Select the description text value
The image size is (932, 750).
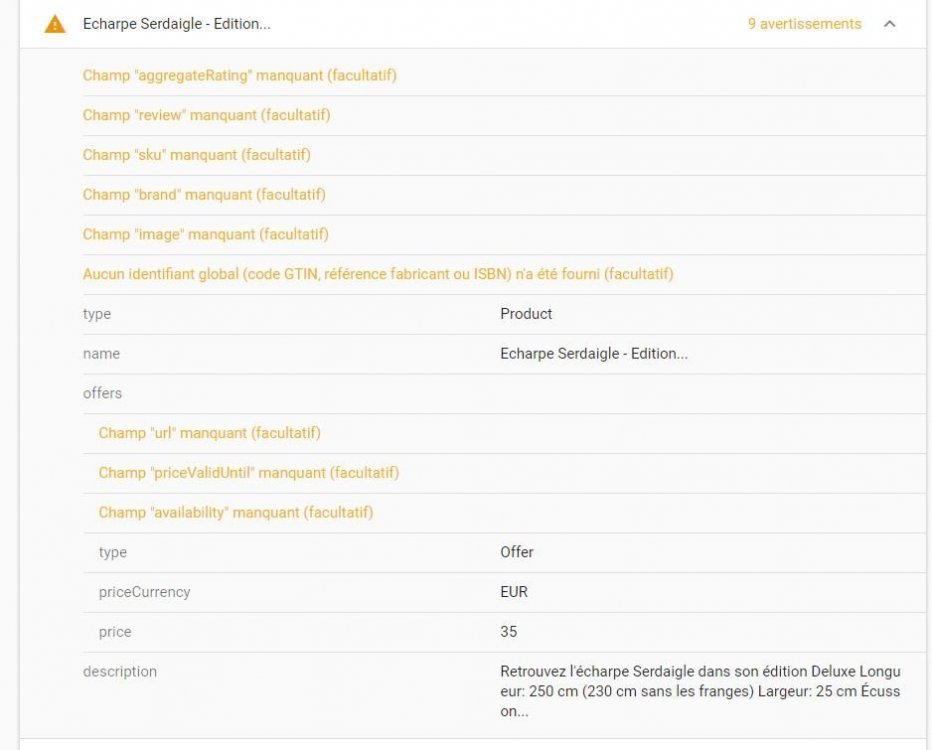(700, 691)
